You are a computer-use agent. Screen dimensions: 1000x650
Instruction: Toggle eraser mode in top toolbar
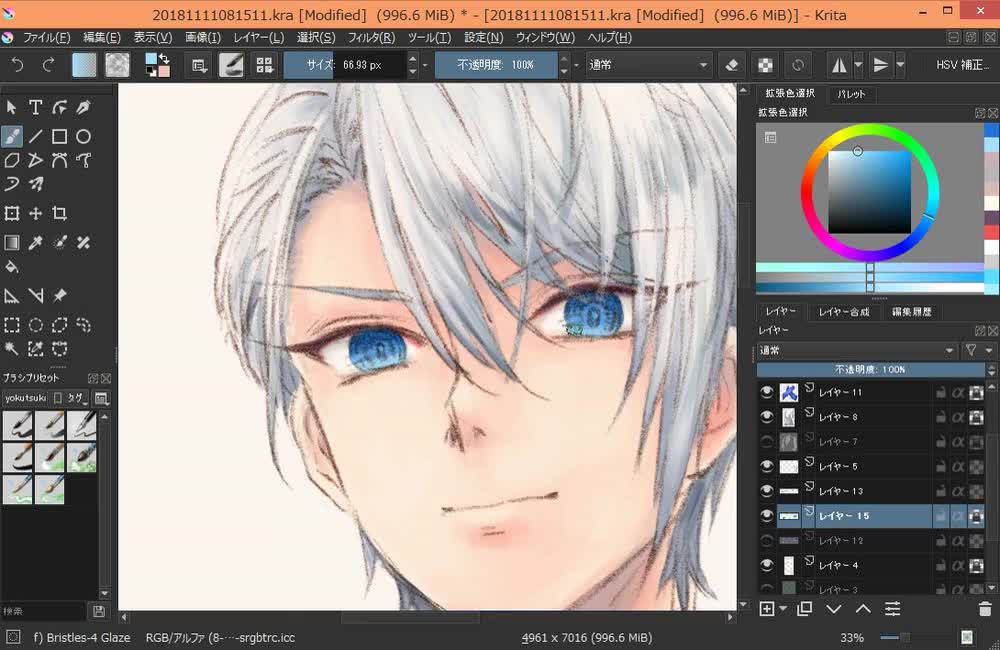pos(731,65)
